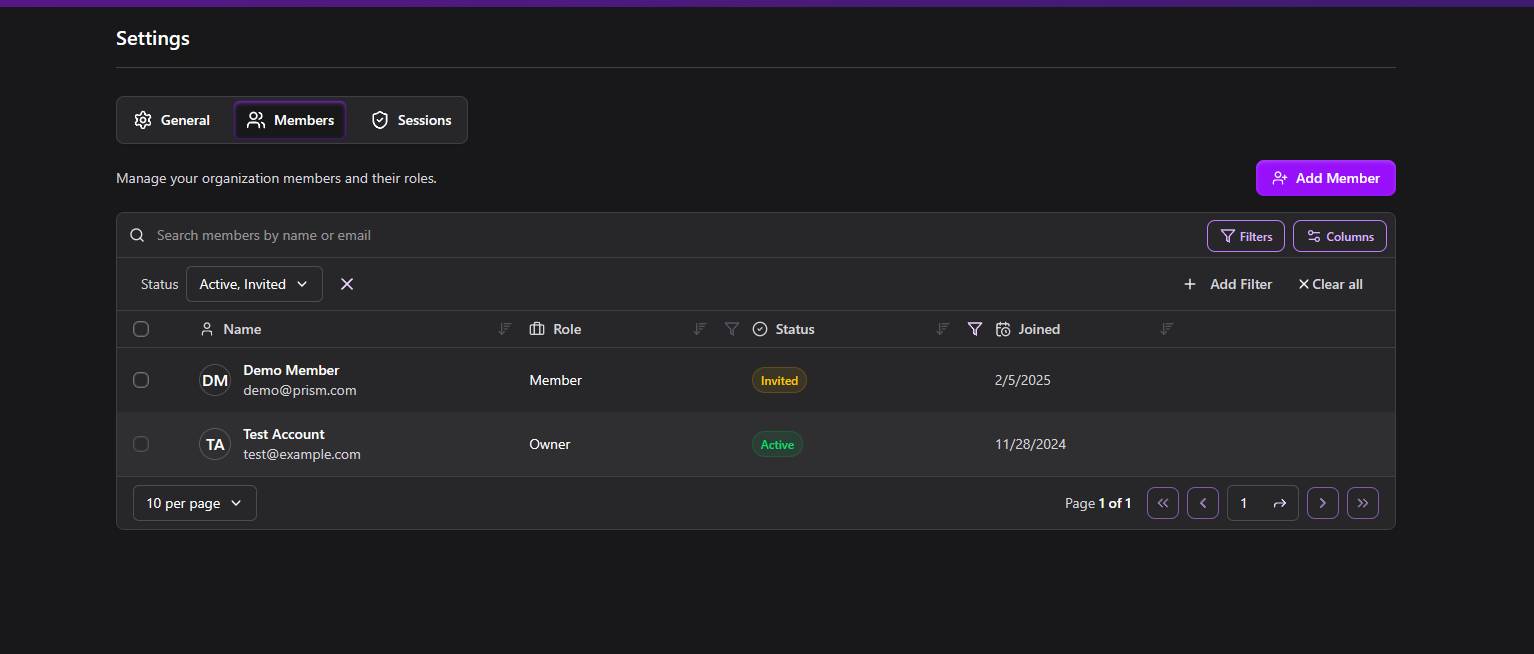Click the remove icon on the Status filter chip

pyautogui.click(x=347, y=284)
